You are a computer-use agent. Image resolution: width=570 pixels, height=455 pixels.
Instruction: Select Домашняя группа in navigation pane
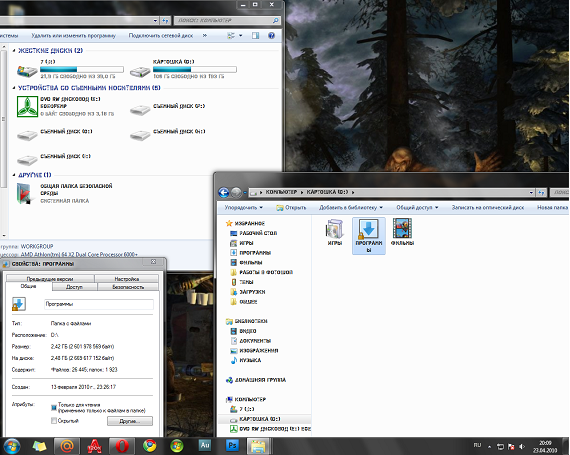point(260,380)
